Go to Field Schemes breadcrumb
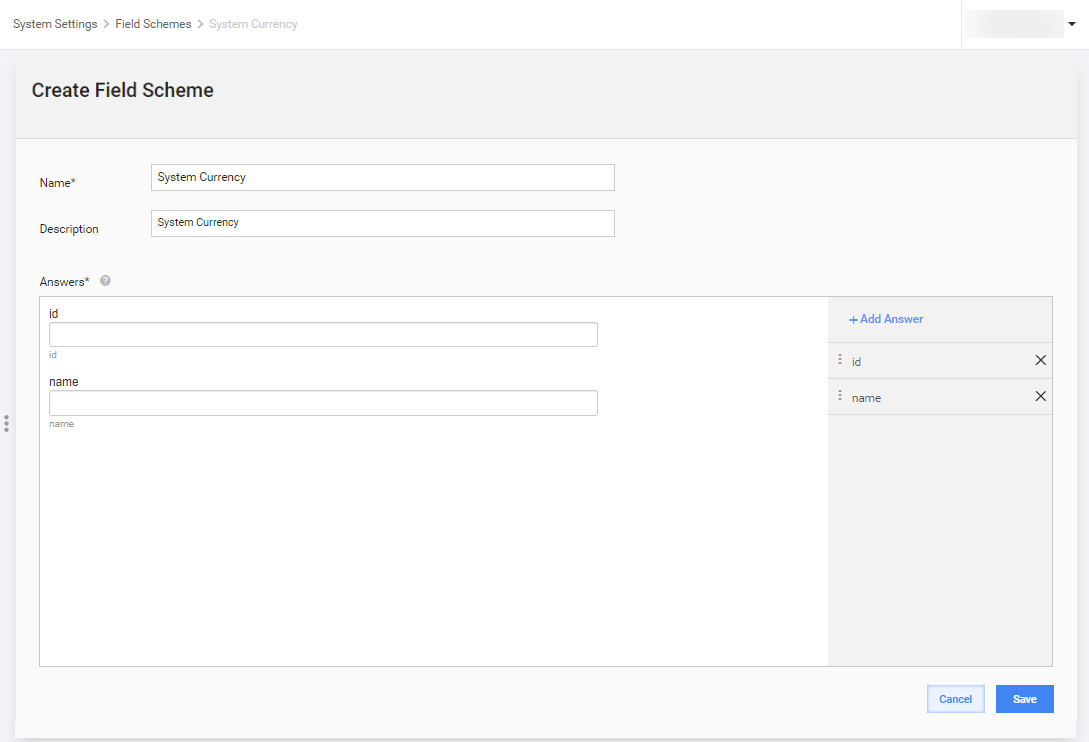This screenshot has height=742, width=1089. [x=153, y=24]
